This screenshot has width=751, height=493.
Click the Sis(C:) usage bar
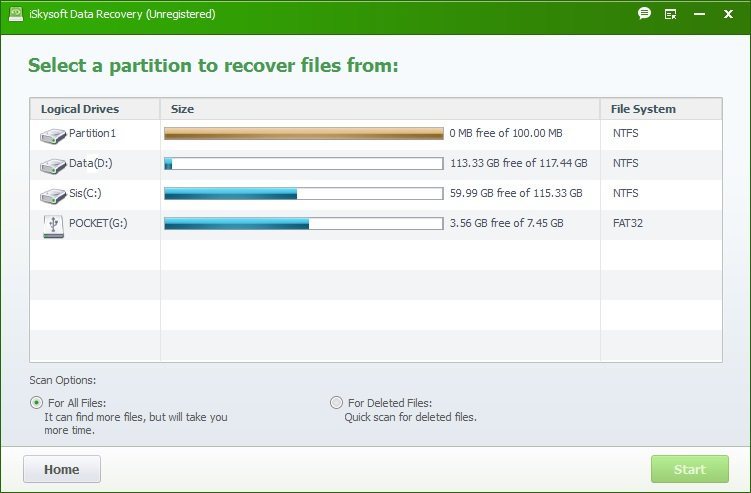tap(304, 194)
